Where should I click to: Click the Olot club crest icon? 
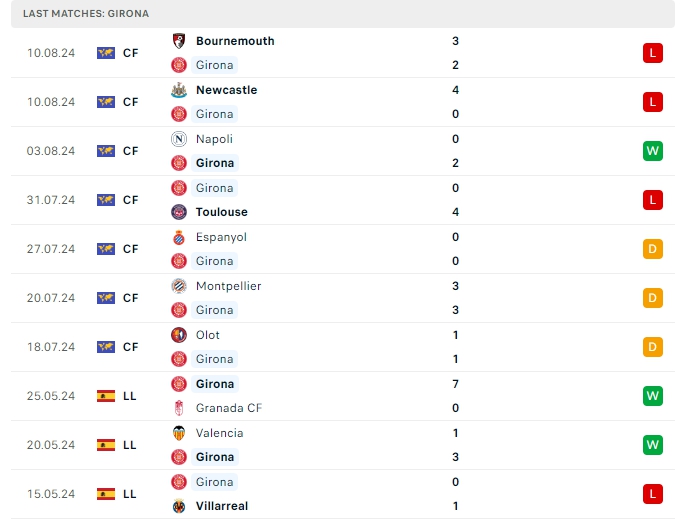[179, 335]
